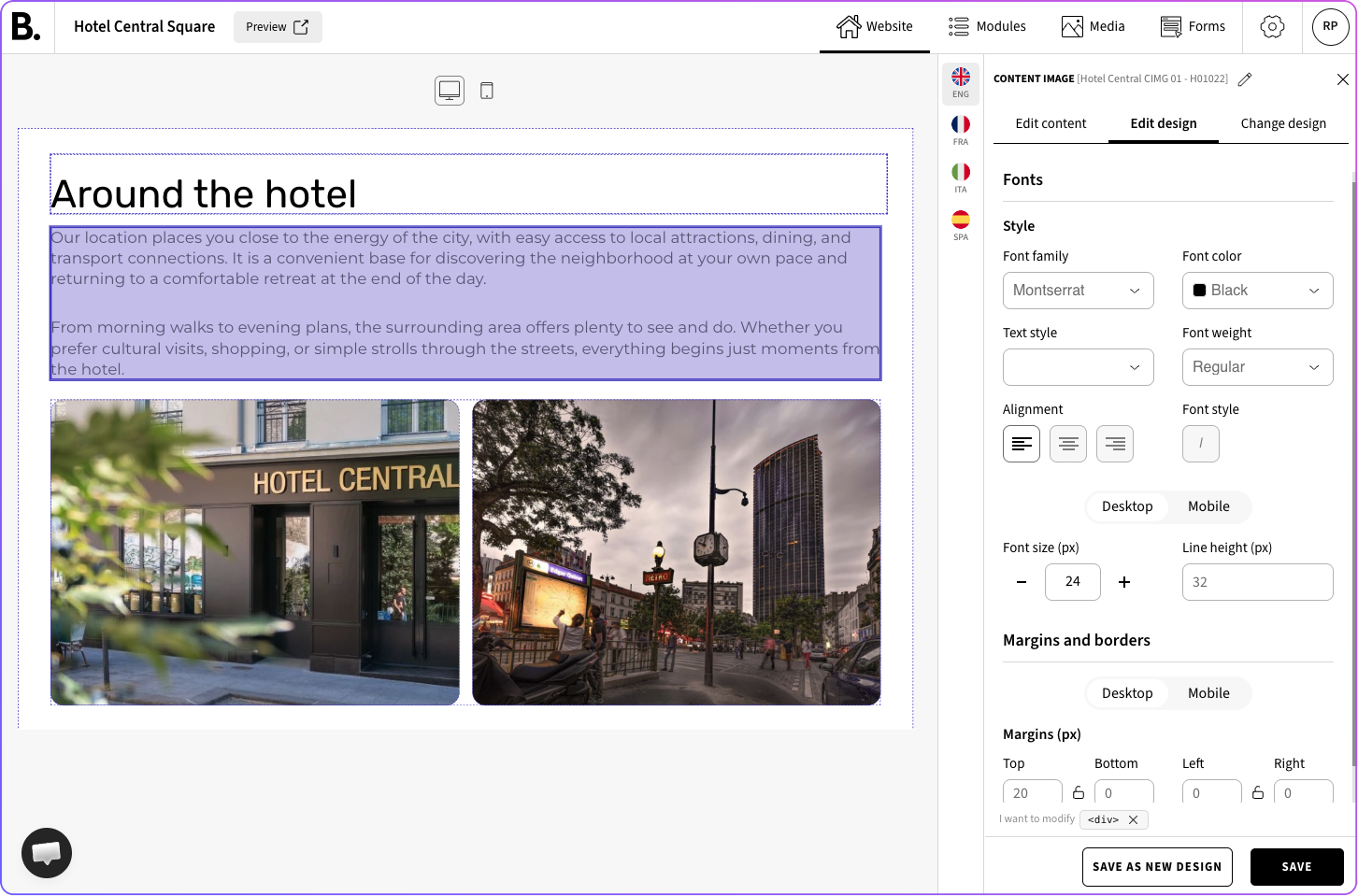
Task: Open the chat support bubble
Action: (47, 853)
